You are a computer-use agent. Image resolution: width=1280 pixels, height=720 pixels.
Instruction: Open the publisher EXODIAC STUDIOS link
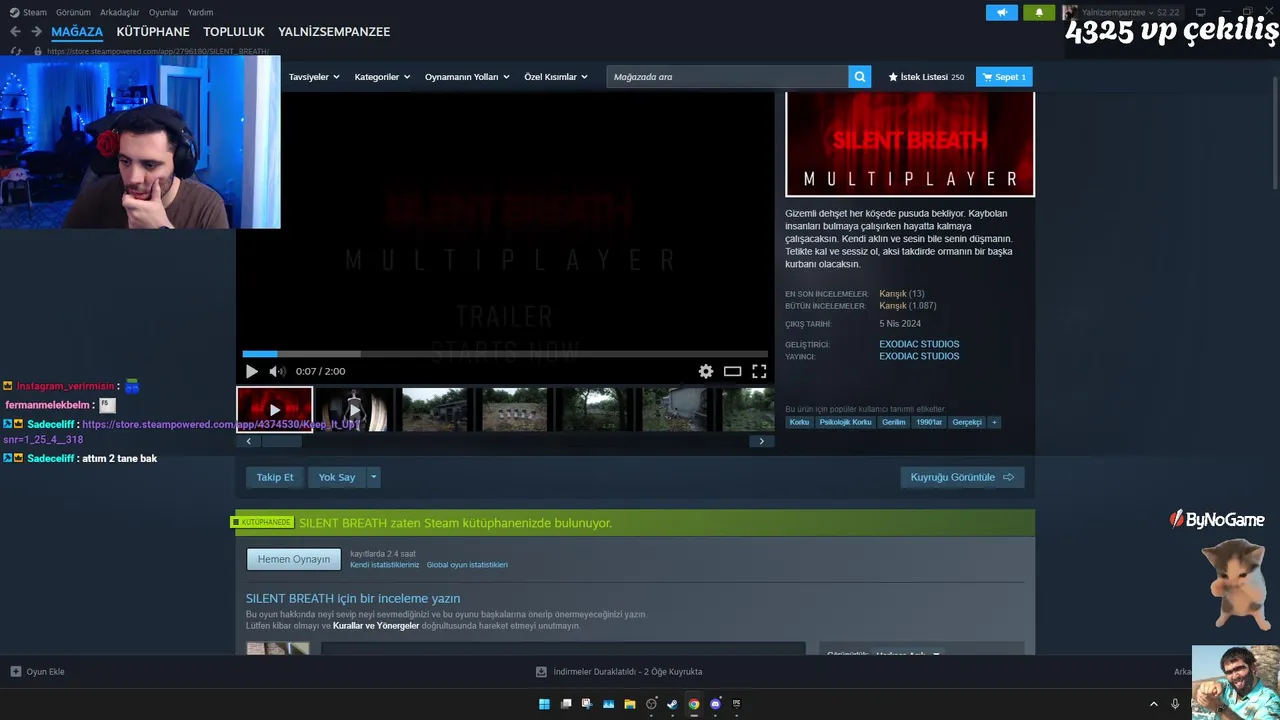click(919, 356)
